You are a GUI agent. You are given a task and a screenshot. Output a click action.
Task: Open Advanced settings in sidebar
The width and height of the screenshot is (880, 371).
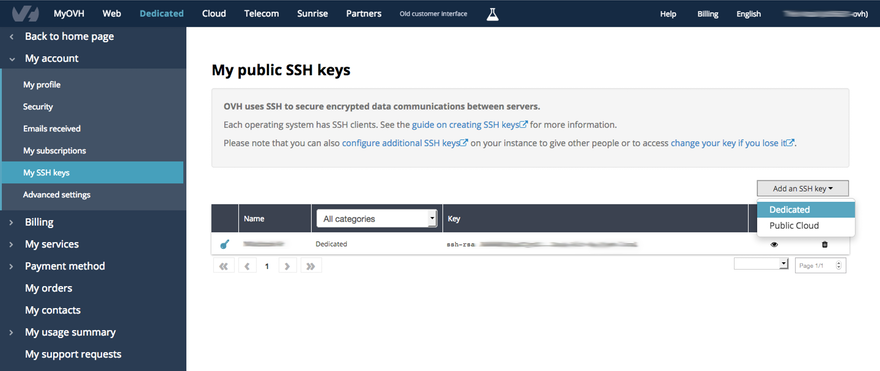tap(57, 195)
